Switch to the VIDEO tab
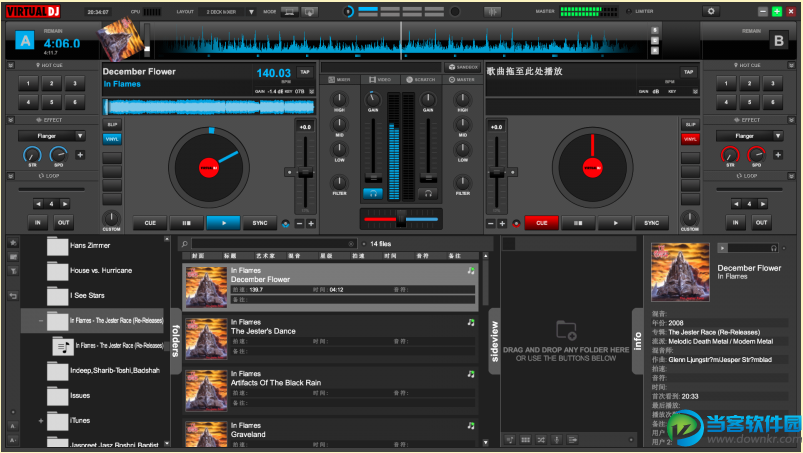 [x=379, y=80]
